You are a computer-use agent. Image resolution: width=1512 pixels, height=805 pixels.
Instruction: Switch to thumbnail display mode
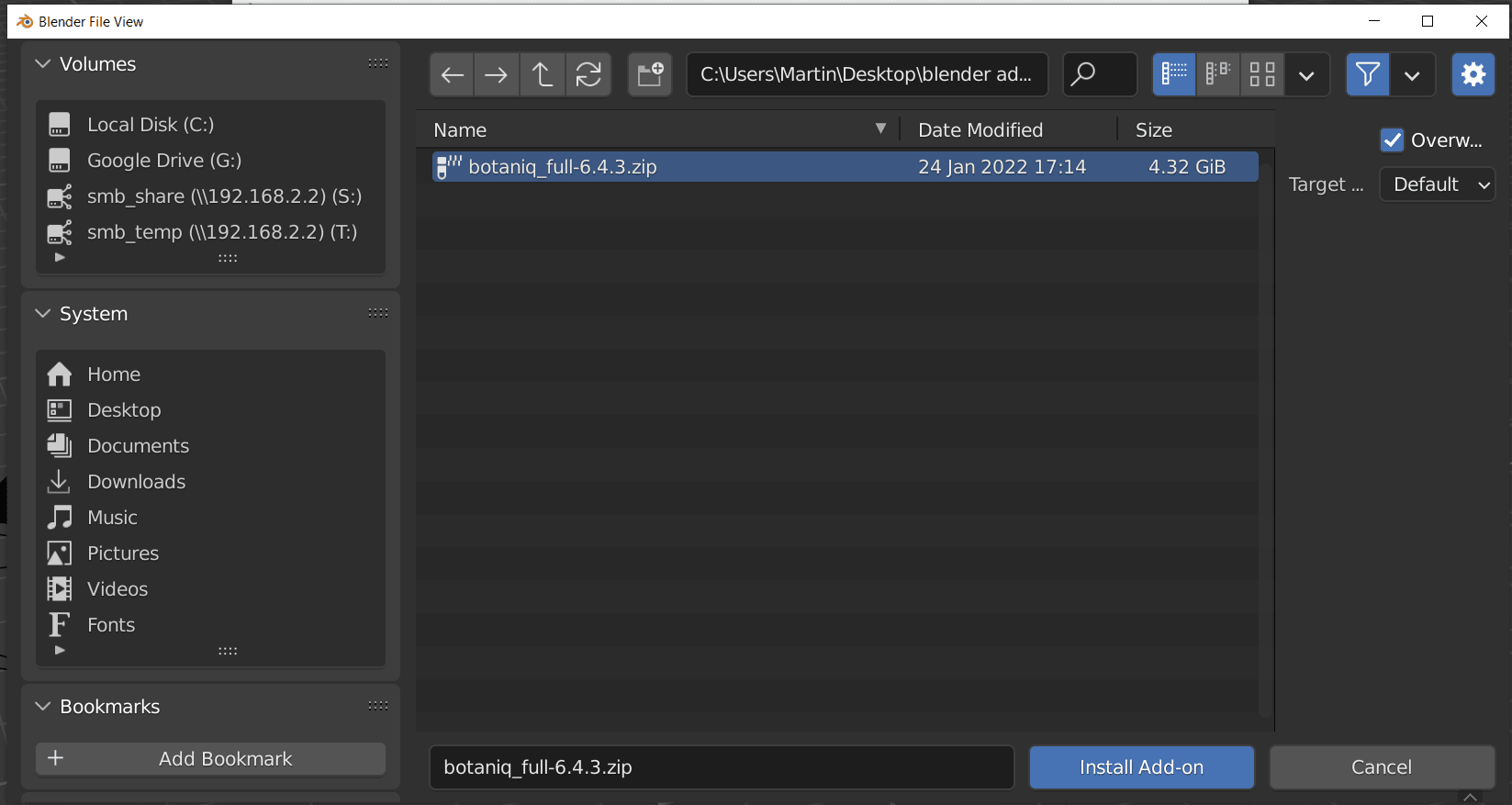point(1262,74)
